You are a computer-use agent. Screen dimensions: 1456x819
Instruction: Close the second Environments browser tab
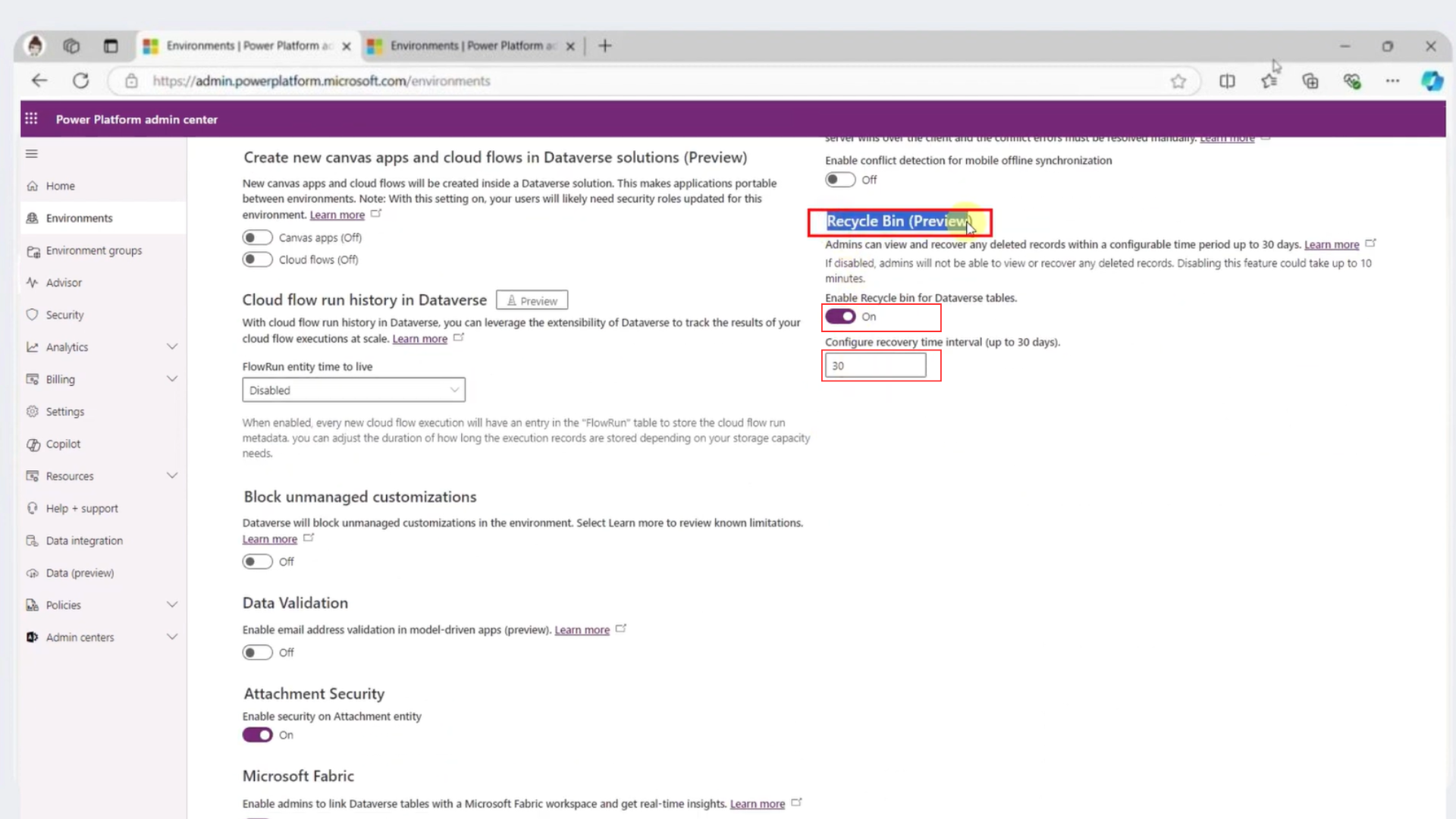(x=570, y=46)
